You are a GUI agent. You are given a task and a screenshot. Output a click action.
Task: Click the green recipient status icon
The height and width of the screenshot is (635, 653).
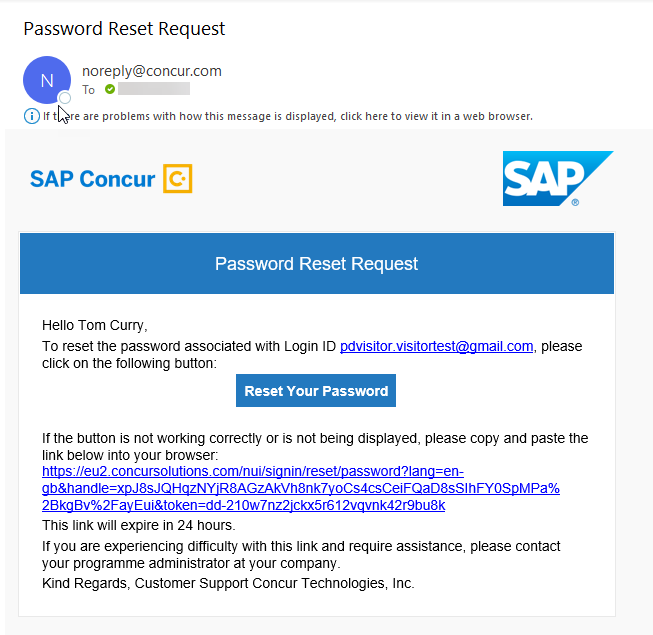coord(109,89)
